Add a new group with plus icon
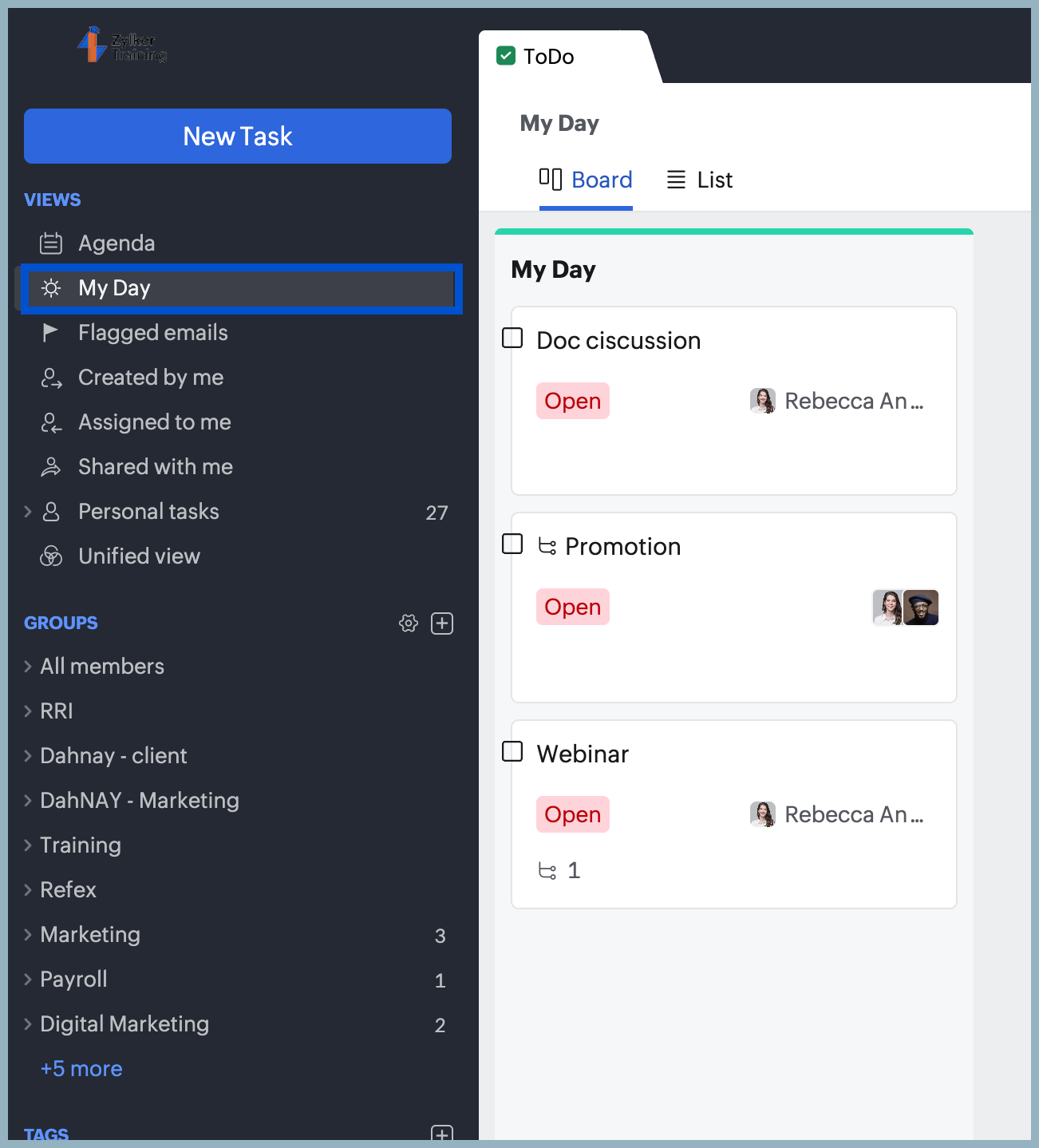This screenshot has width=1039, height=1148. click(x=442, y=623)
